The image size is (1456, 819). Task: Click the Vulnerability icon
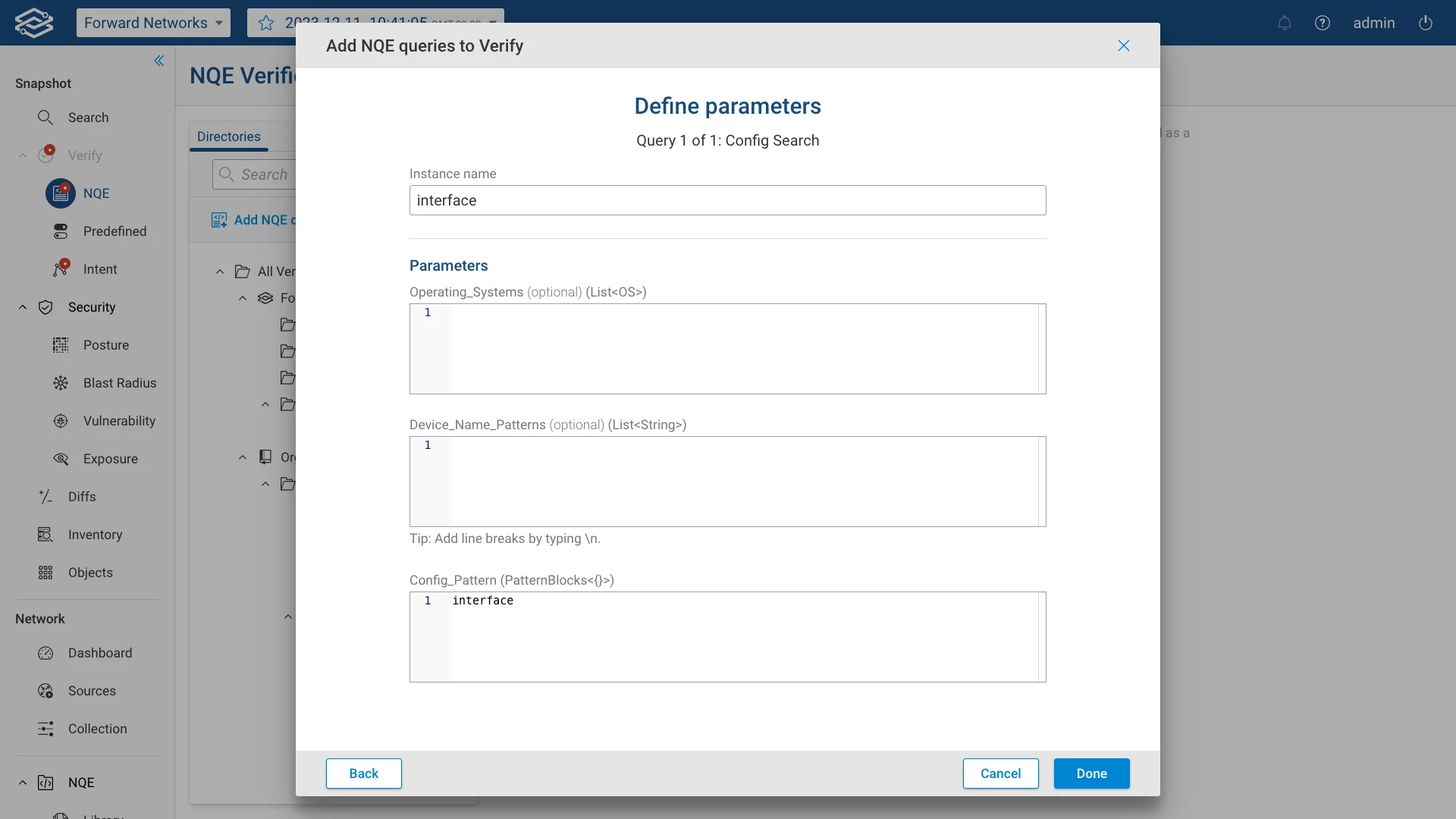pos(61,421)
